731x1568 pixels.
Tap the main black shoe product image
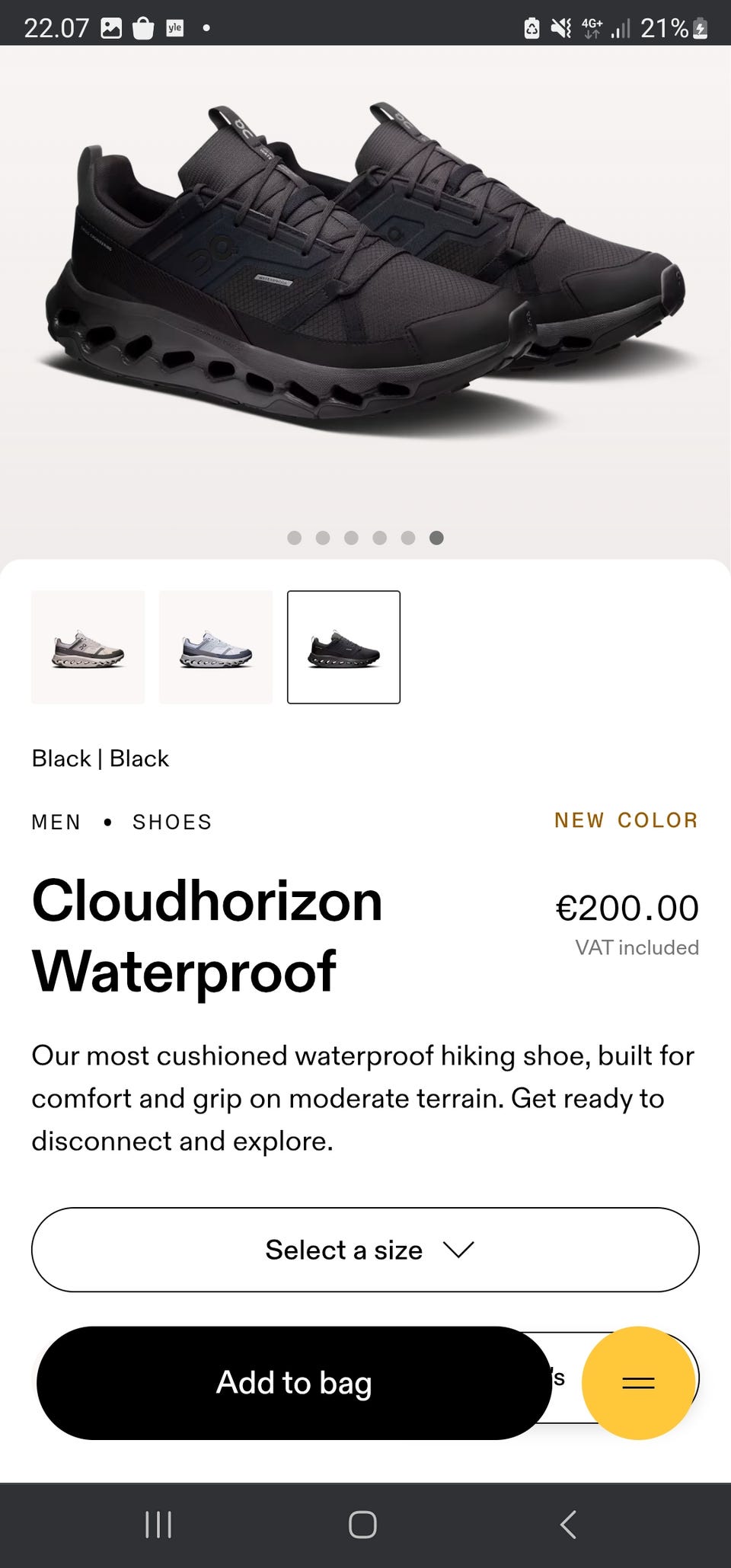pyautogui.click(x=365, y=274)
